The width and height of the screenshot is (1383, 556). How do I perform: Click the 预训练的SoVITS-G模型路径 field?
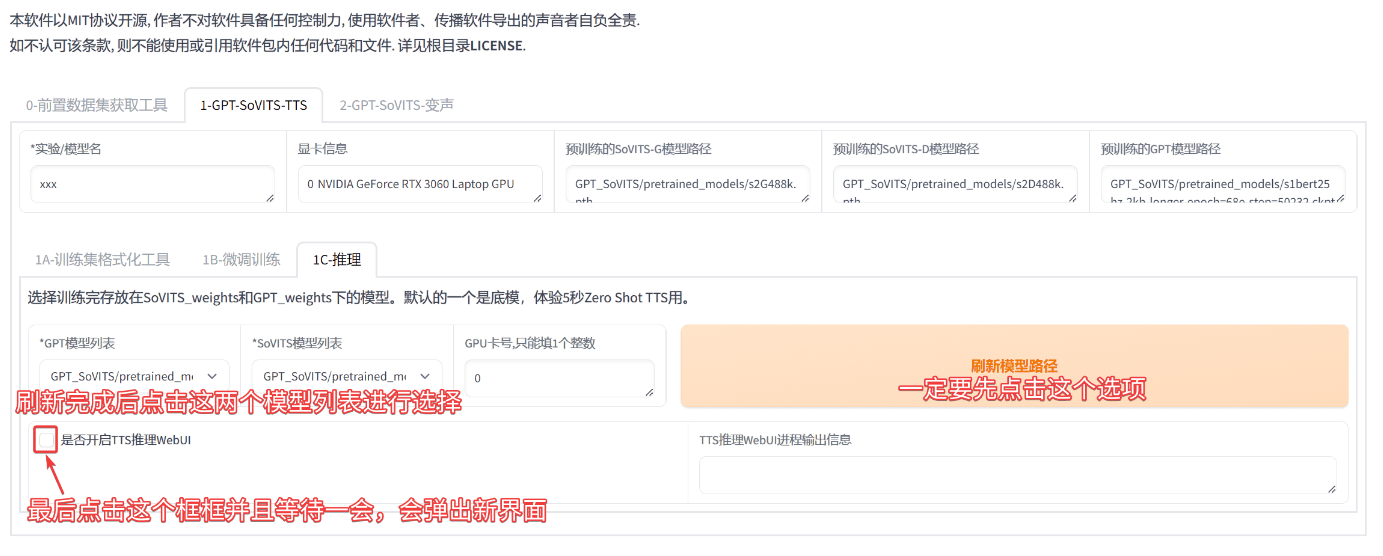[x=686, y=185]
